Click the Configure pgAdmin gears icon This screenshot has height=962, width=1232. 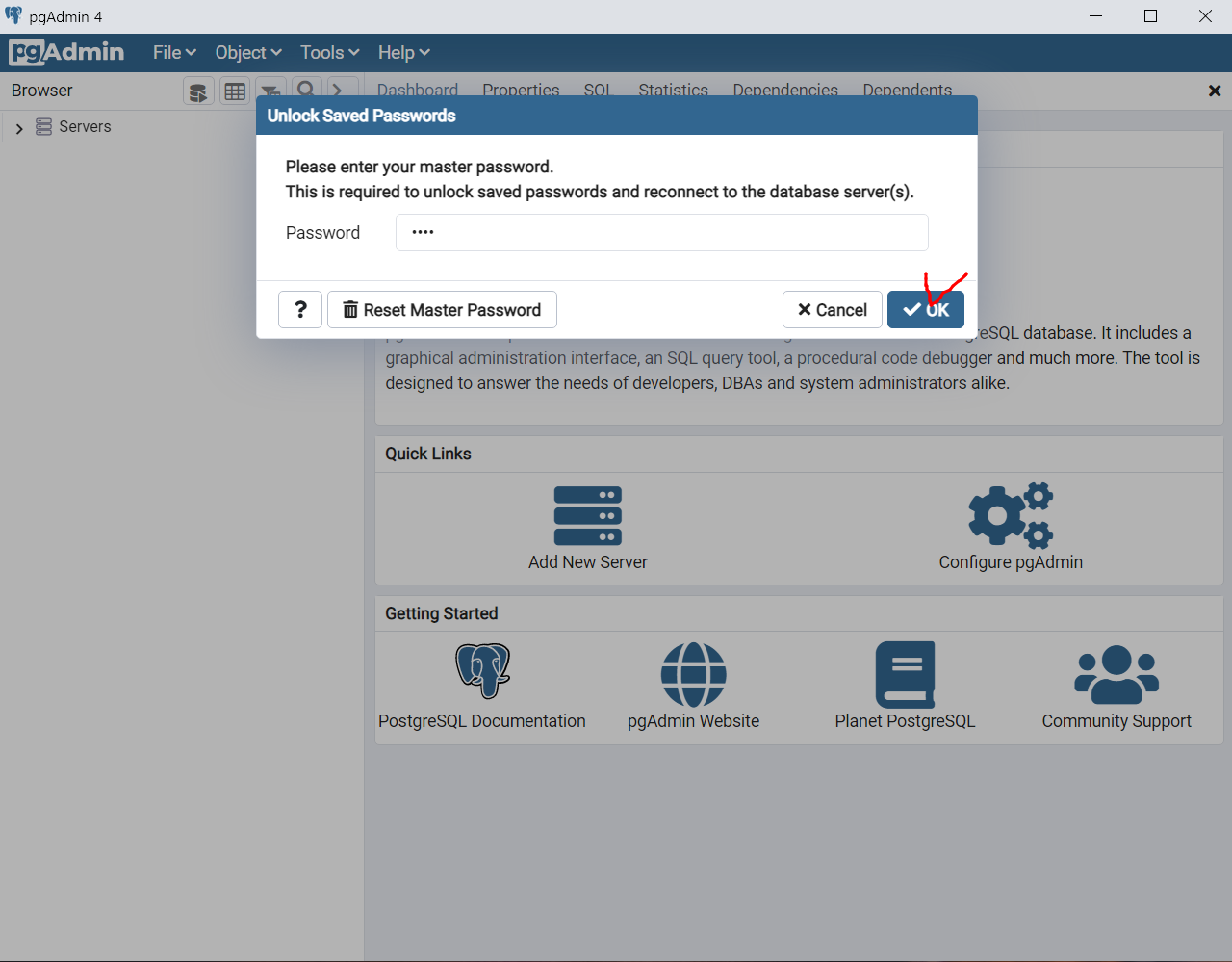click(1011, 515)
